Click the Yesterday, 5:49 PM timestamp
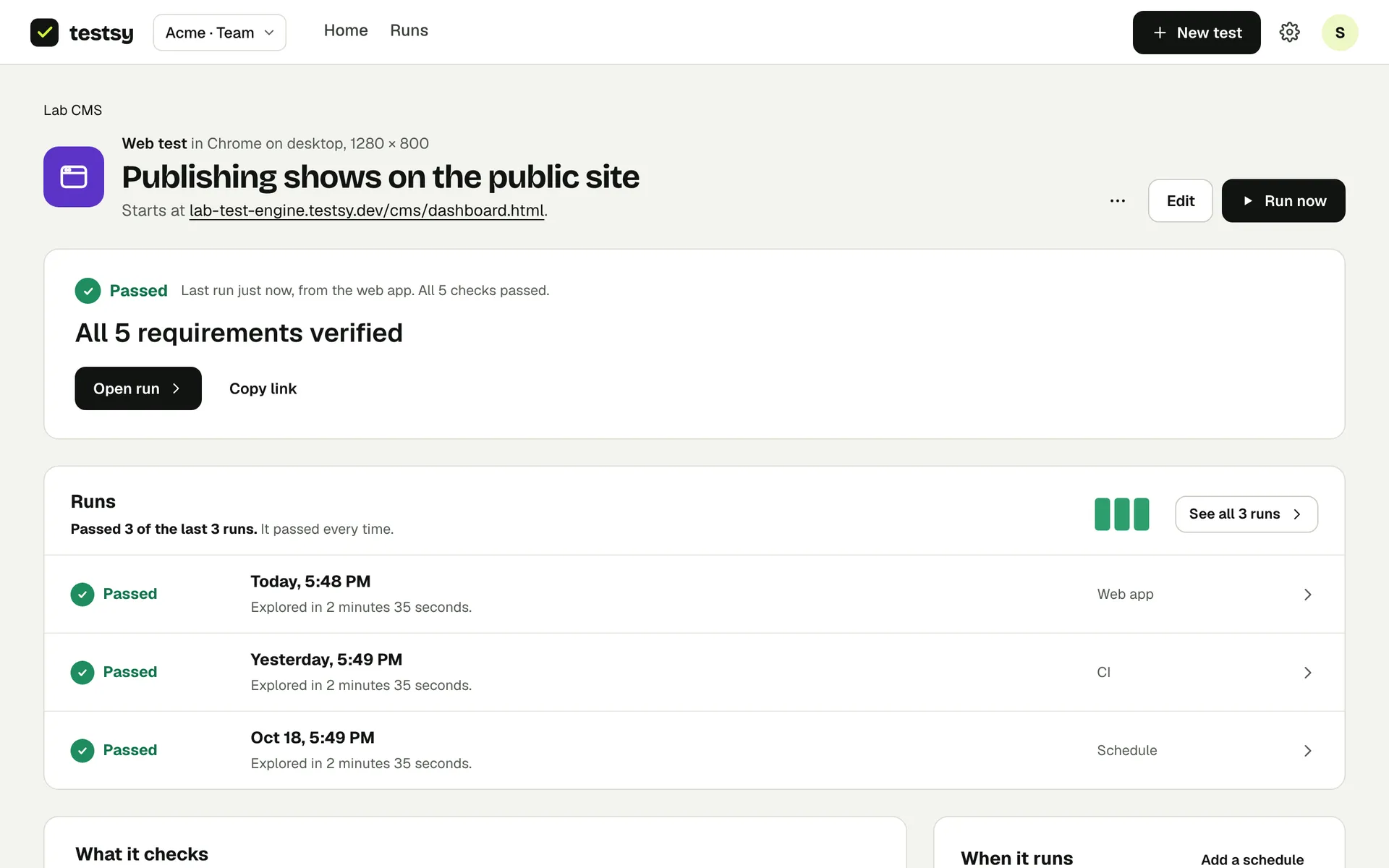The image size is (1389, 868). 326,660
